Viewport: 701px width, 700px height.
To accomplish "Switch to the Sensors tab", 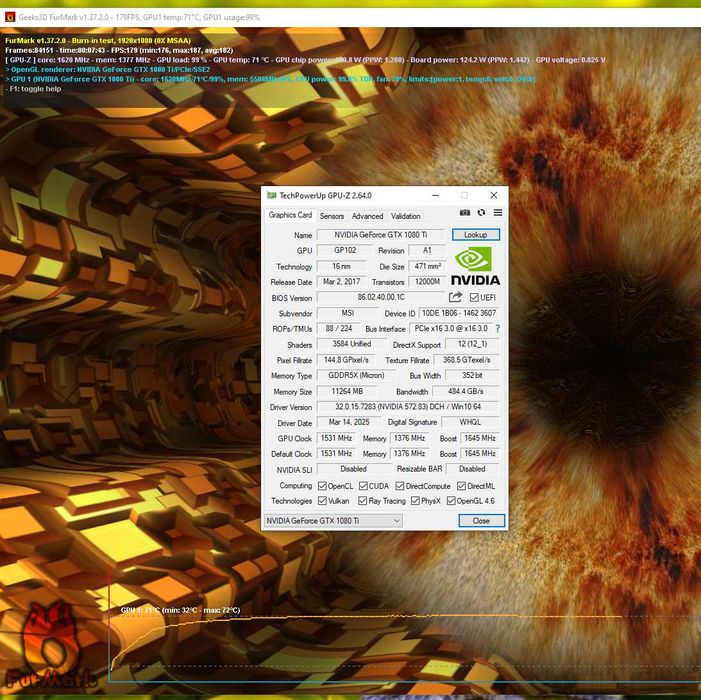I will coord(332,216).
